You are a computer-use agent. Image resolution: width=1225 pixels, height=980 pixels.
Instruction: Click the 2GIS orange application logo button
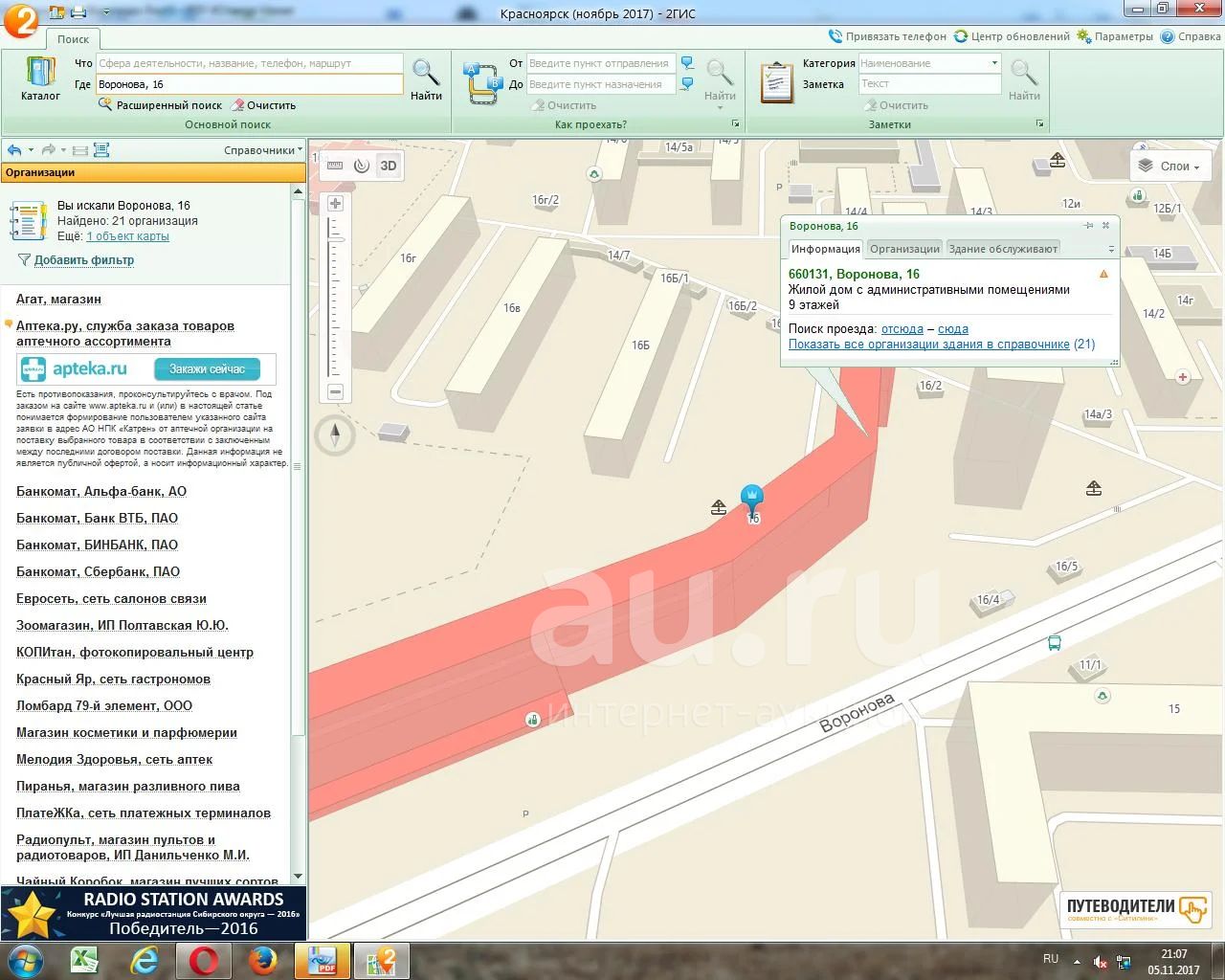point(20,19)
